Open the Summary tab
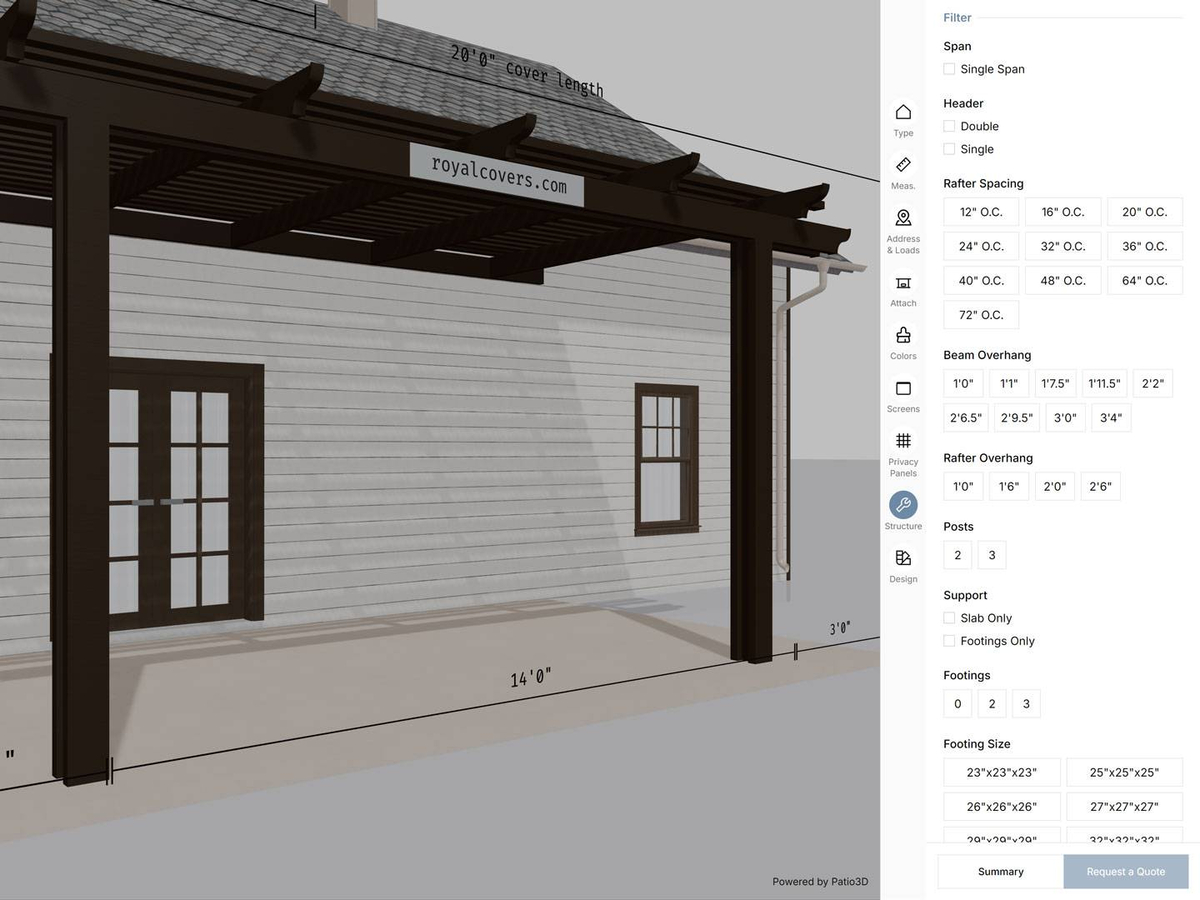 (1001, 872)
